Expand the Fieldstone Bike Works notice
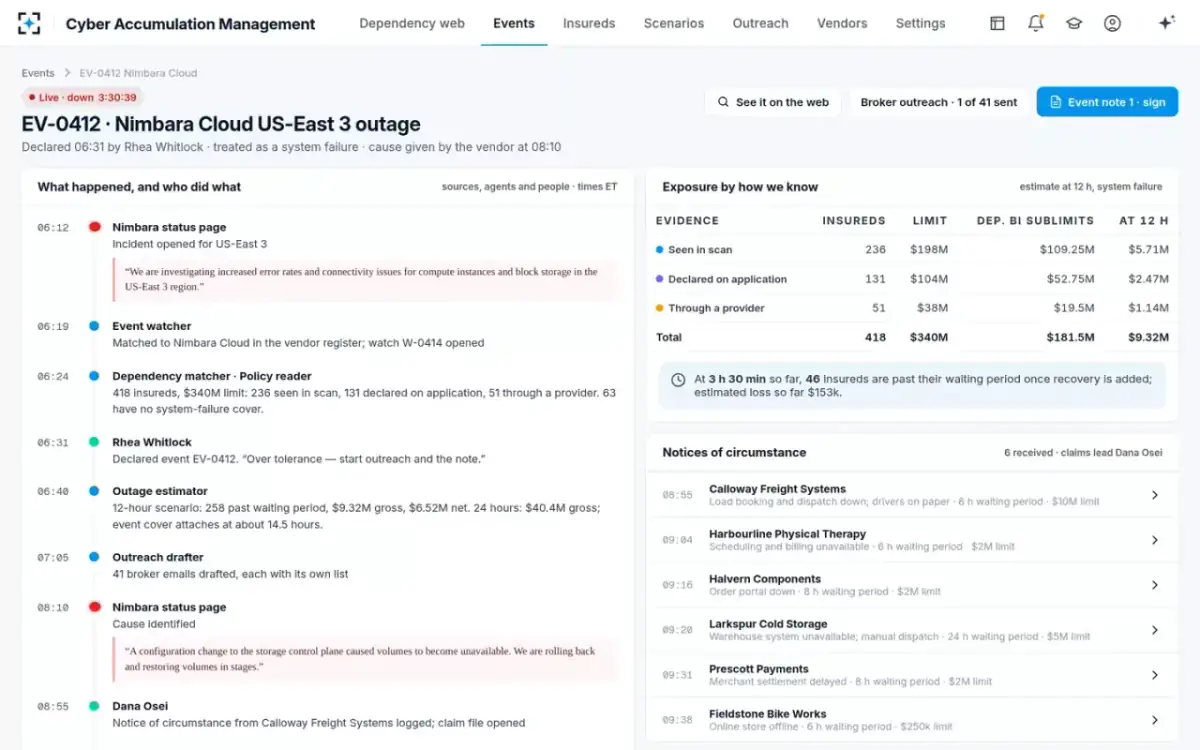This screenshot has width=1200, height=750. [1154, 720]
